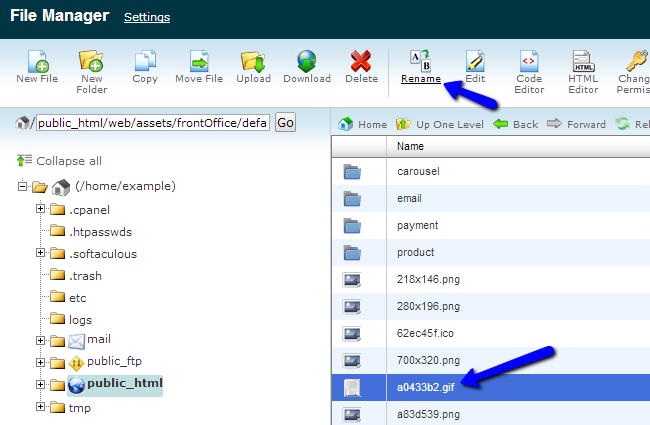The width and height of the screenshot is (650, 425).
Task: Click the 62ec45f.ico file icon
Action: pyautogui.click(x=352, y=333)
